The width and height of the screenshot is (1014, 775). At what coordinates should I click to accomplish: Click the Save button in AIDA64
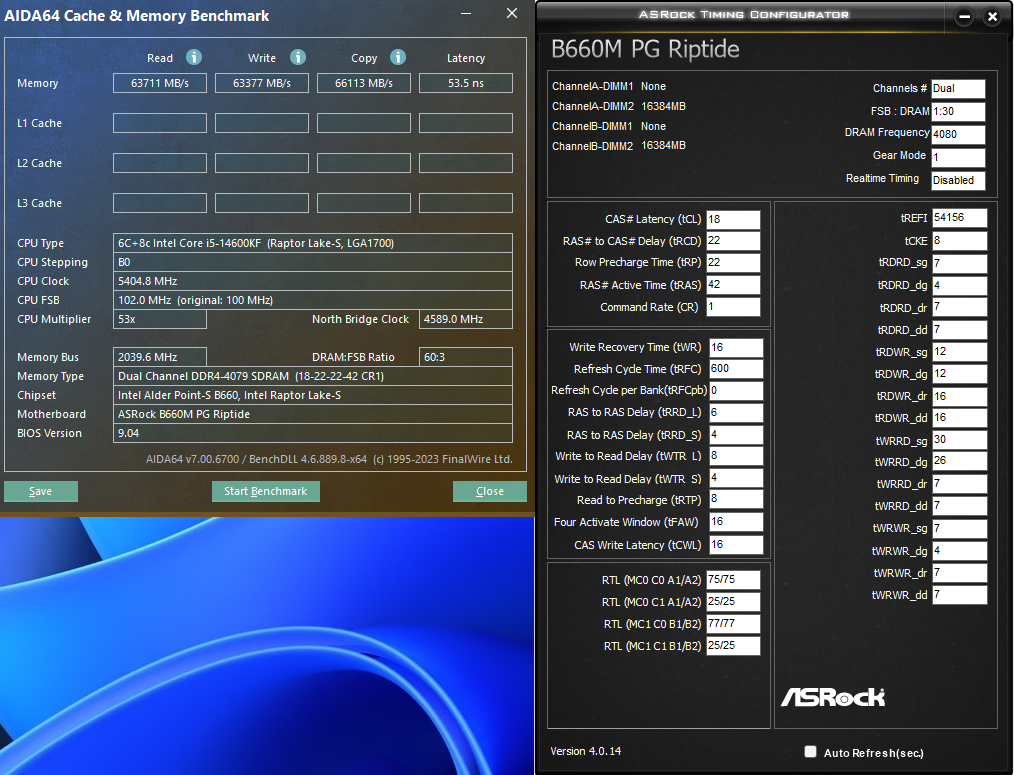41,491
